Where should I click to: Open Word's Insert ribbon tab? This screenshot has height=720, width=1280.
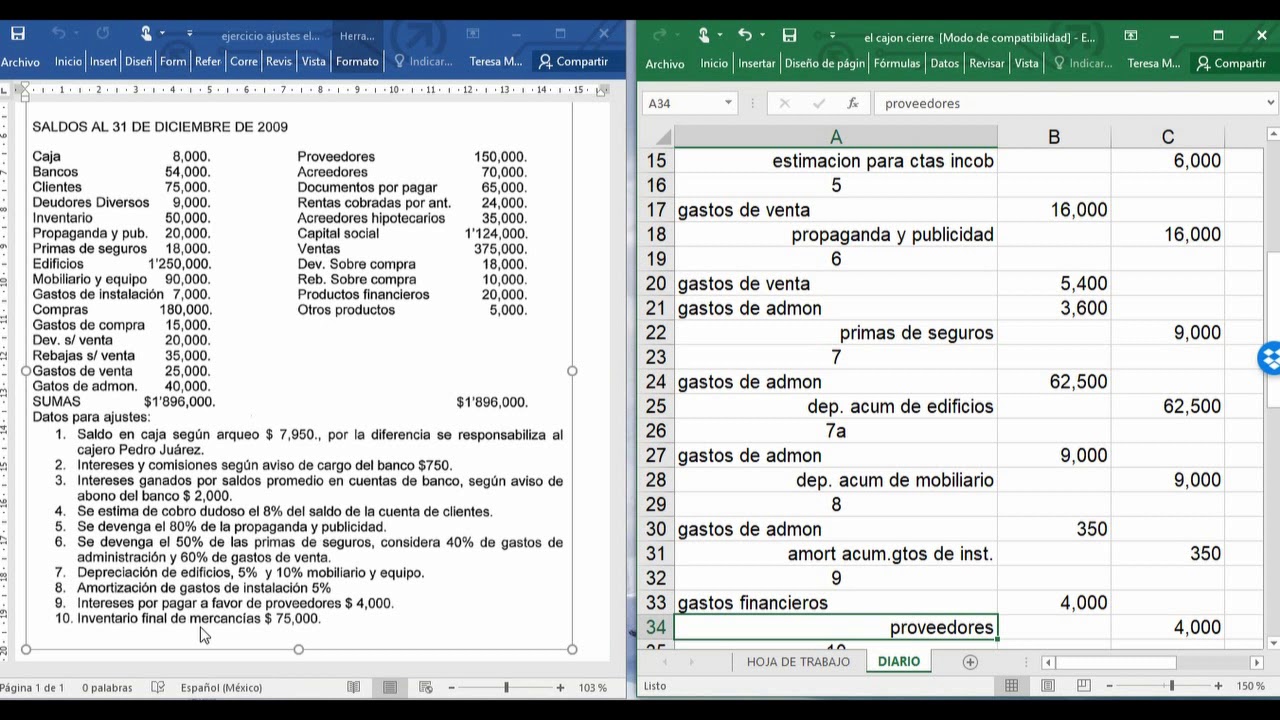103,62
